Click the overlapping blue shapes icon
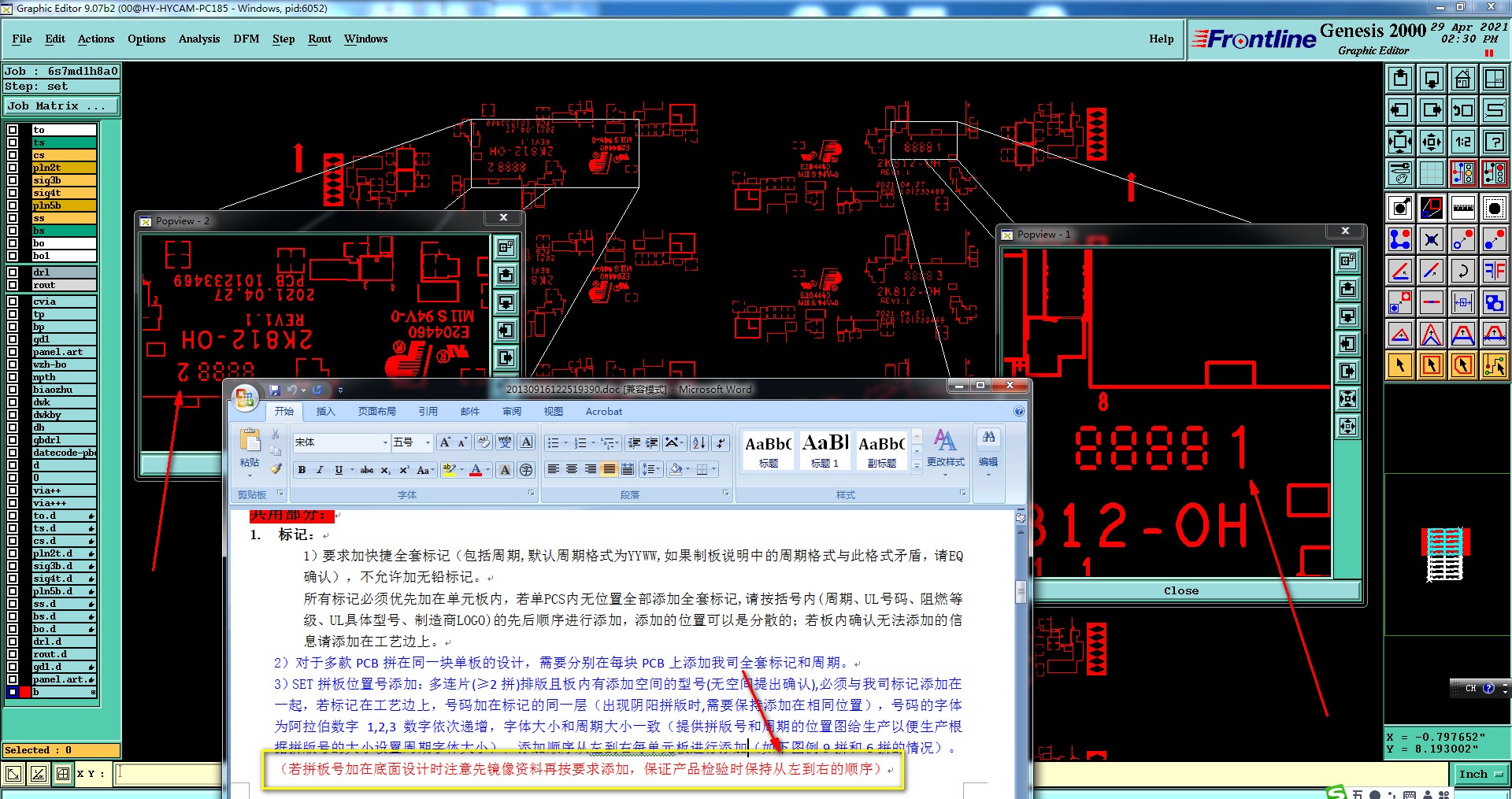This screenshot has width=1512, height=799. tap(1494, 302)
